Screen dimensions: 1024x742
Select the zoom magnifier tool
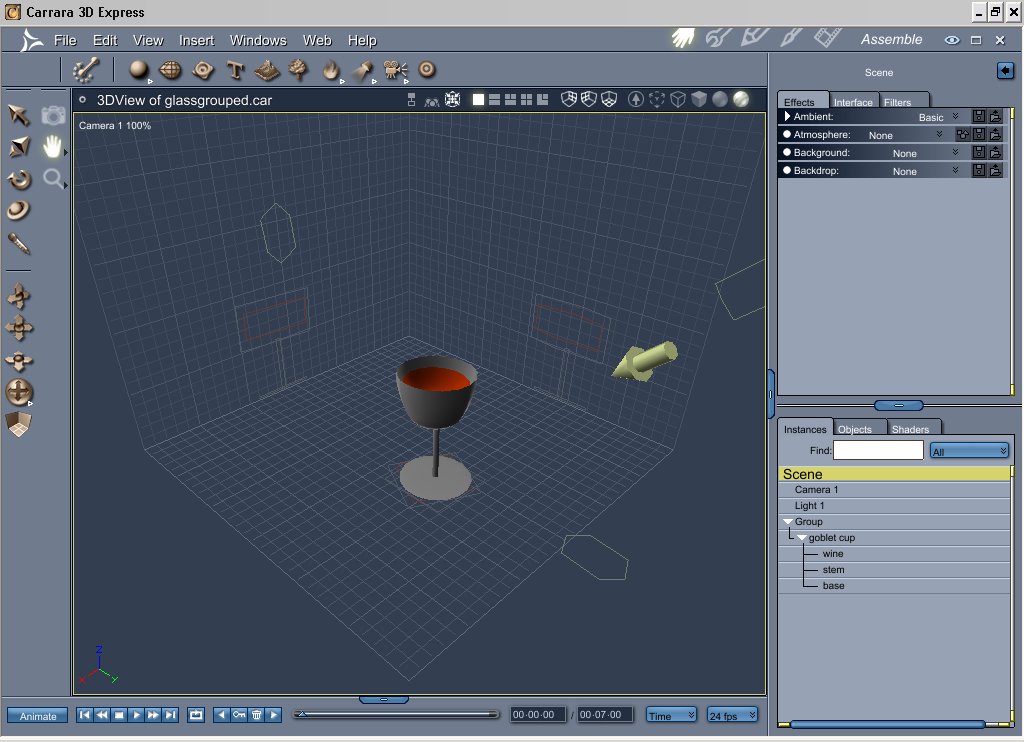(x=52, y=179)
